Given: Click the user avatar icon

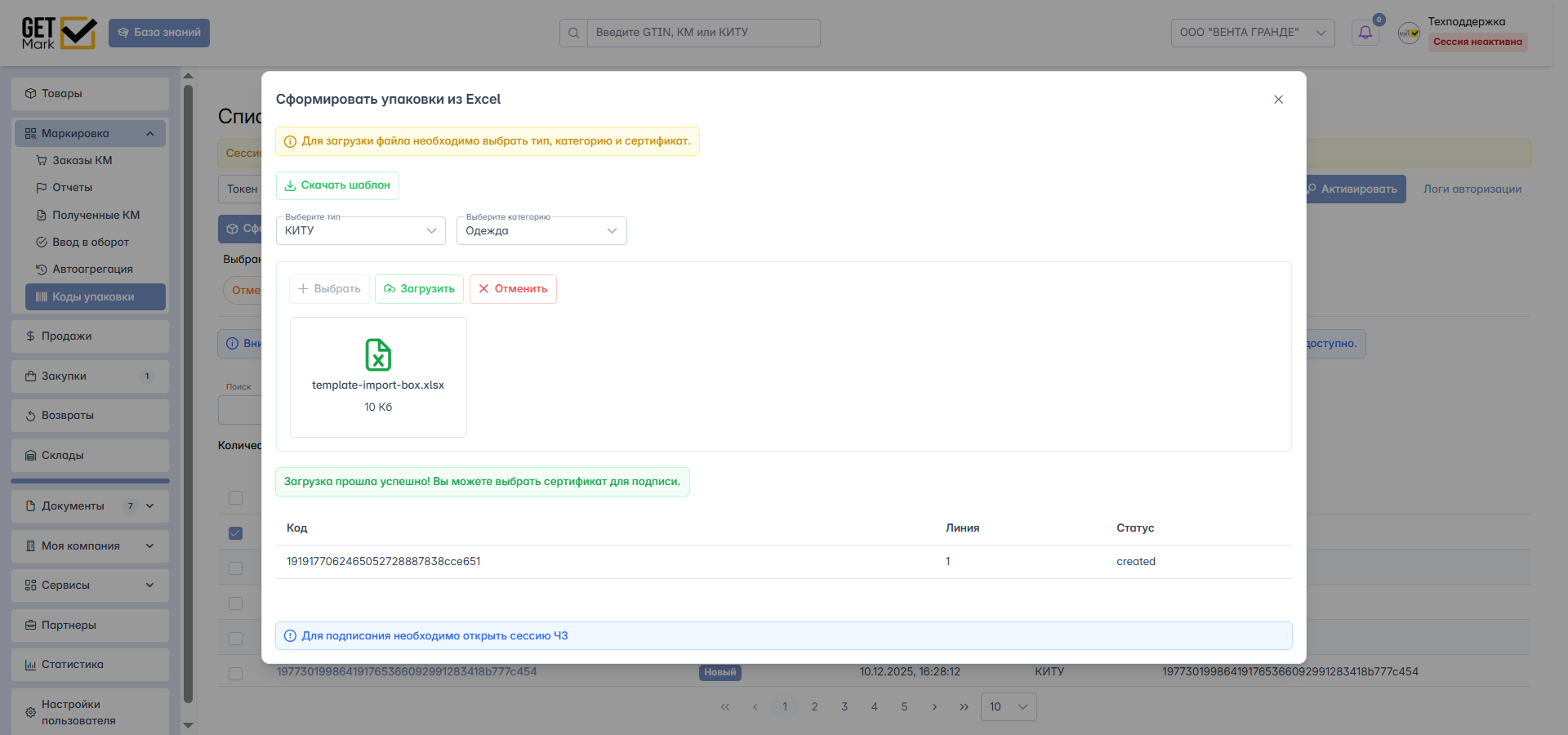Looking at the screenshot, I should pyautogui.click(x=1409, y=33).
